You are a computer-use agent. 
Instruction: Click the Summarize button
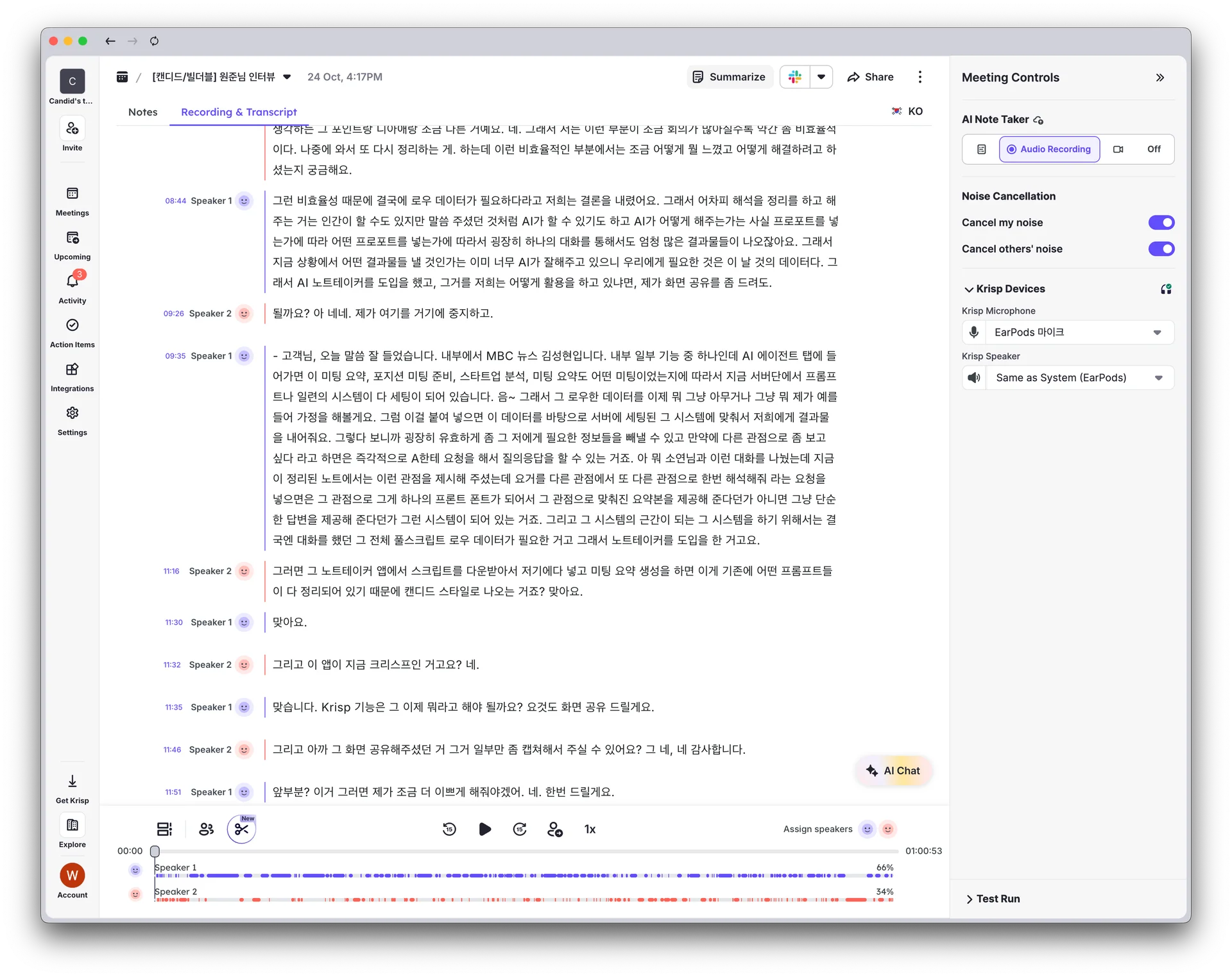pos(729,76)
